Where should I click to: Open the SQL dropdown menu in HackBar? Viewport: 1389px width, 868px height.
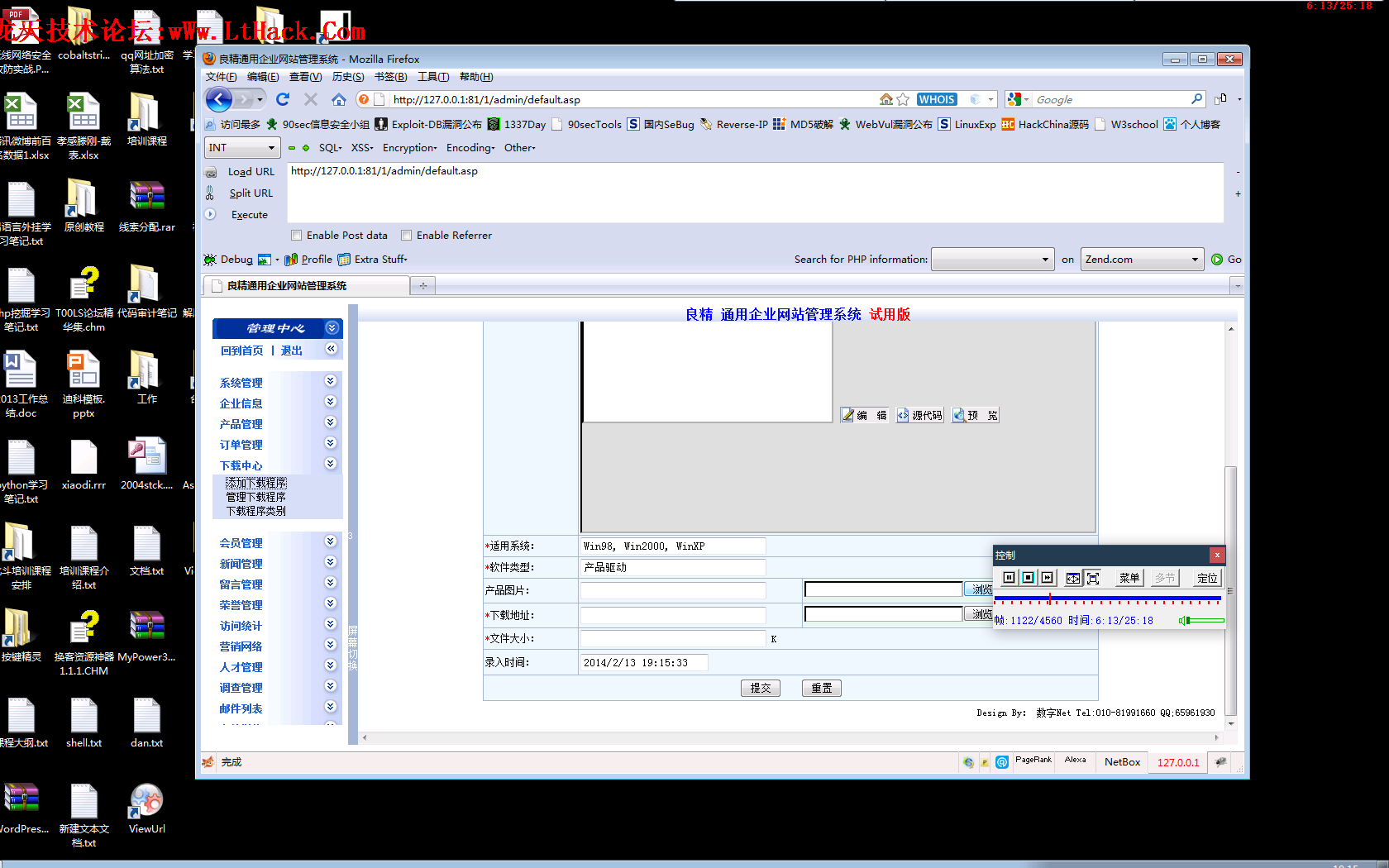[330, 148]
